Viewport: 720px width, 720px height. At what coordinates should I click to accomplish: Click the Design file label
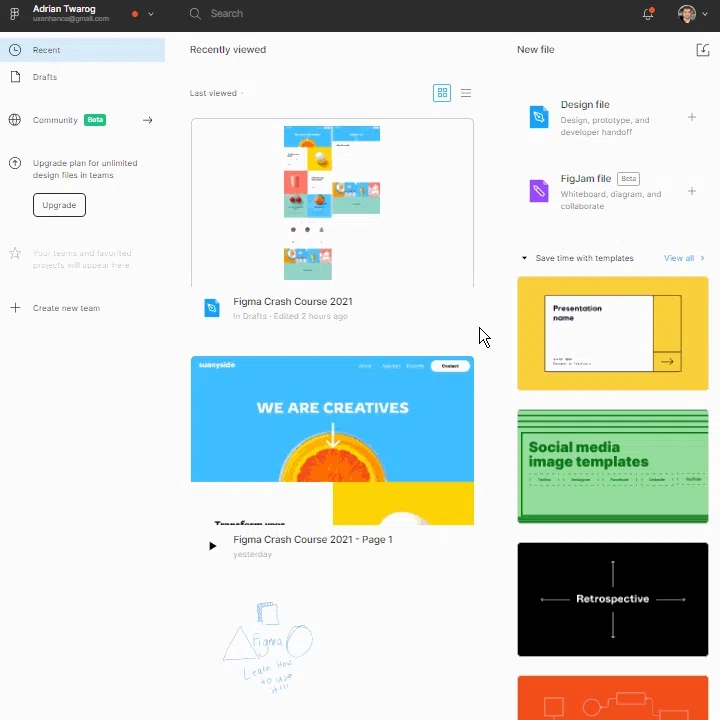(585, 105)
